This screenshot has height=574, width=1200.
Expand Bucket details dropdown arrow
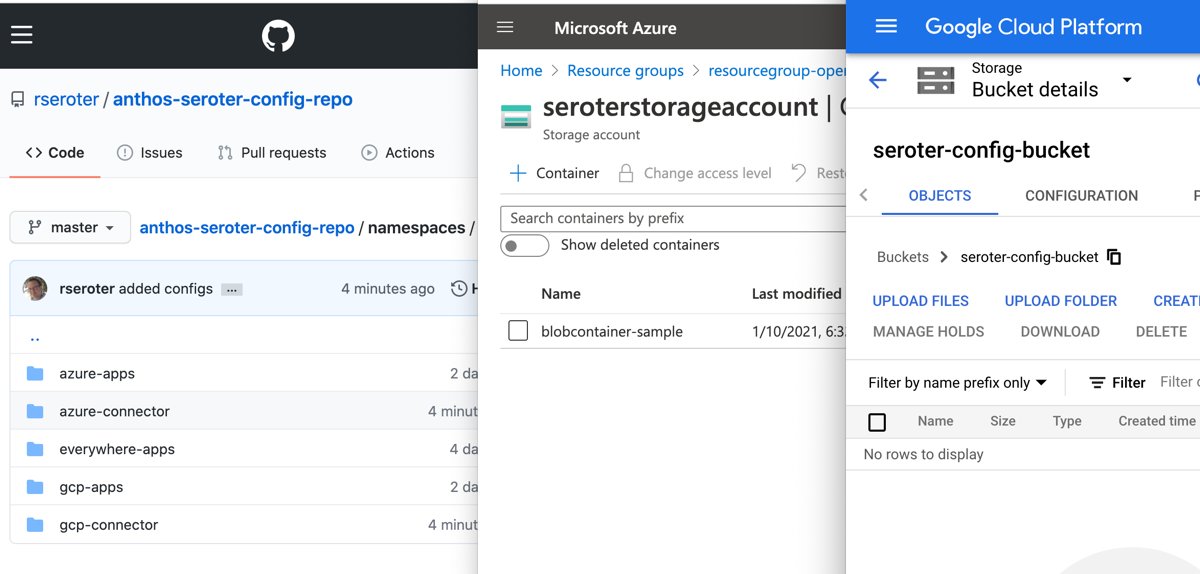[1127, 80]
